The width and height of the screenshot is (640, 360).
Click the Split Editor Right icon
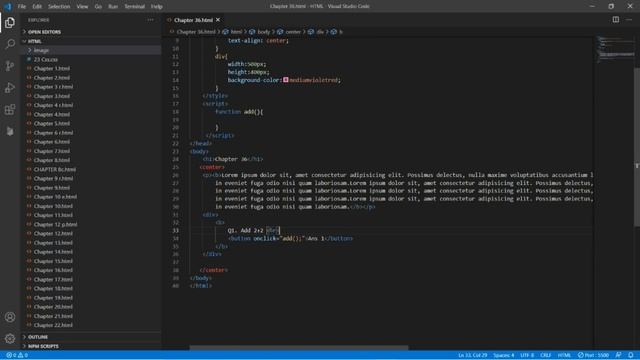coord(616,20)
